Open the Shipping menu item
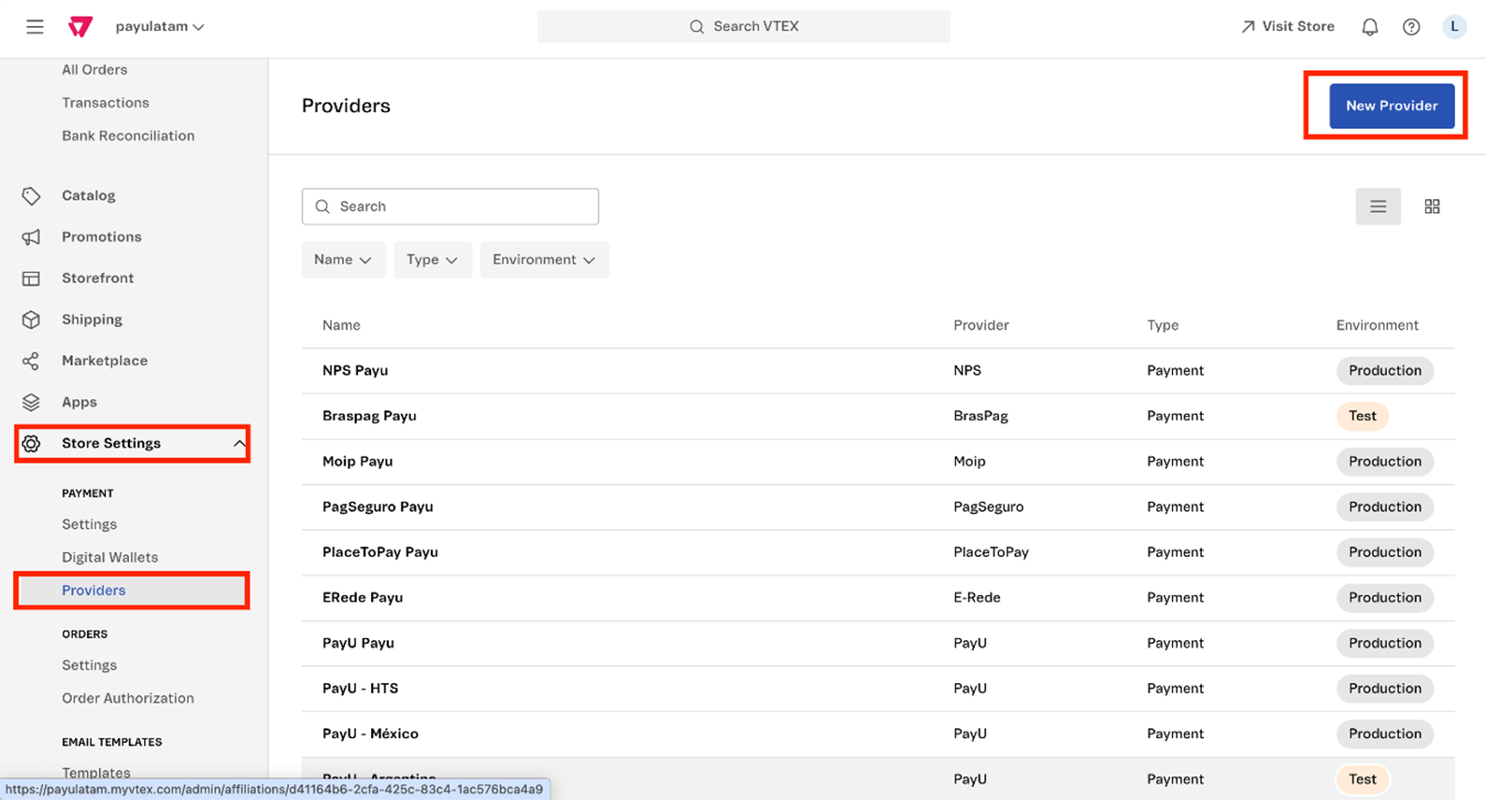The height and width of the screenshot is (812, 1486). tap(92, 320)
